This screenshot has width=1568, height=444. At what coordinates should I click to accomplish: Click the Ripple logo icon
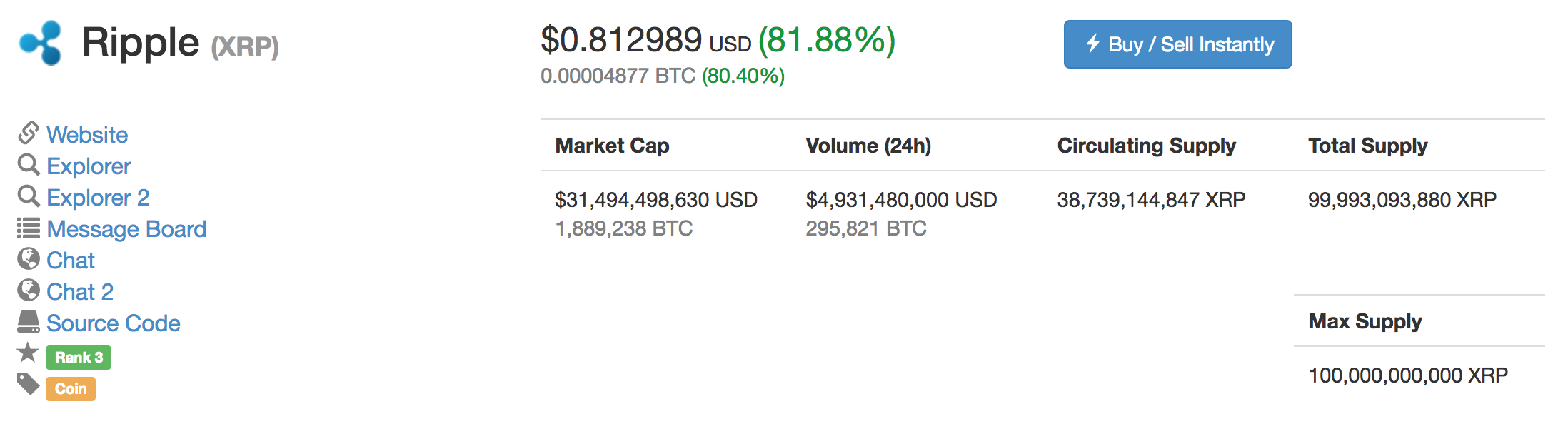pos(41,43)
